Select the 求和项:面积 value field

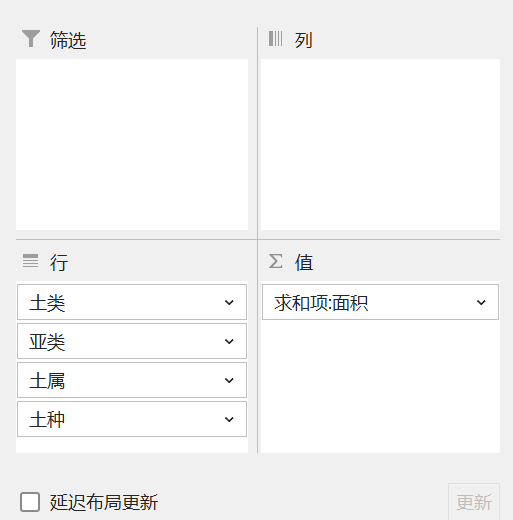point(380,302)
